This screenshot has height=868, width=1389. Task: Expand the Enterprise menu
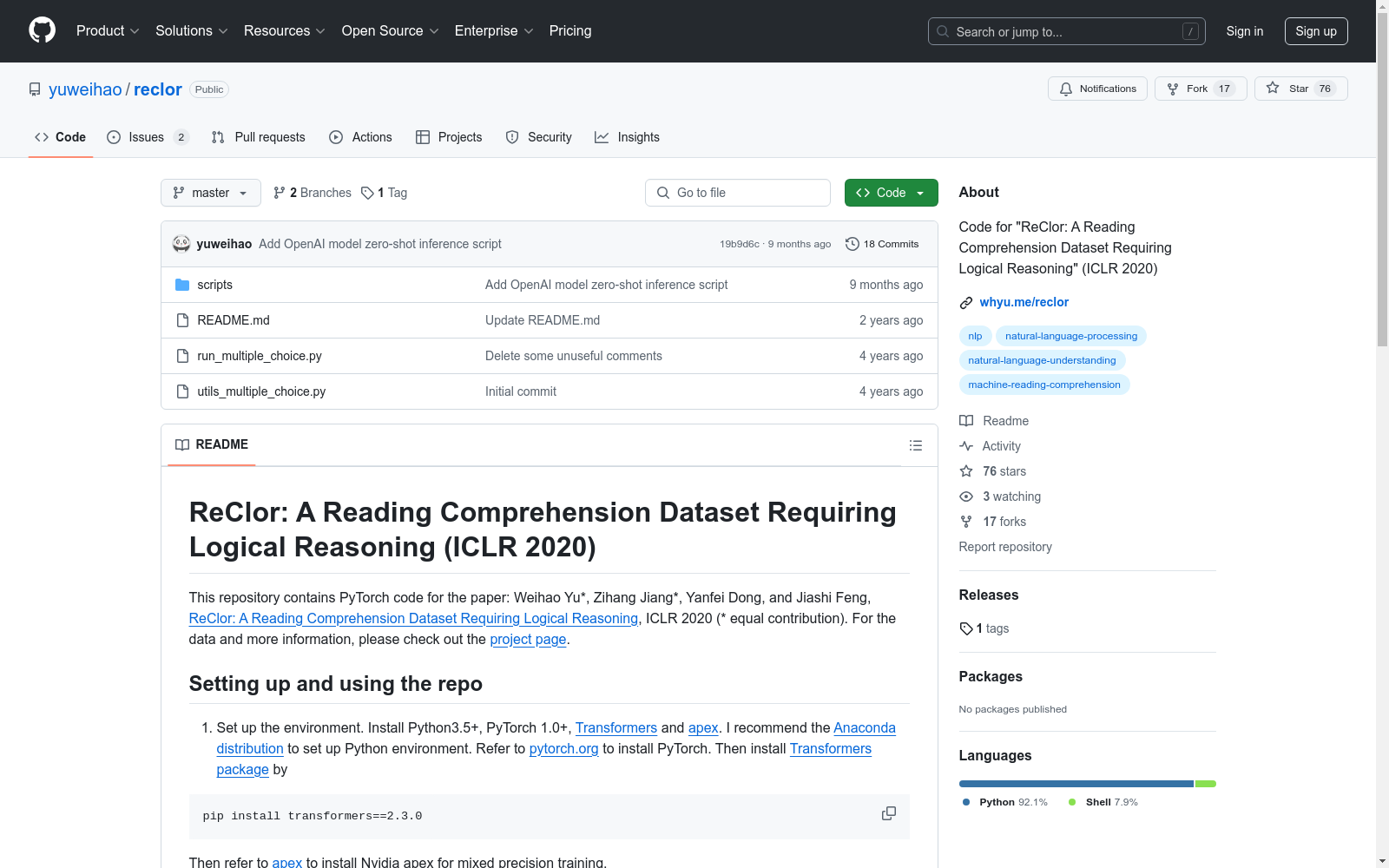click(x=494, y=30)
